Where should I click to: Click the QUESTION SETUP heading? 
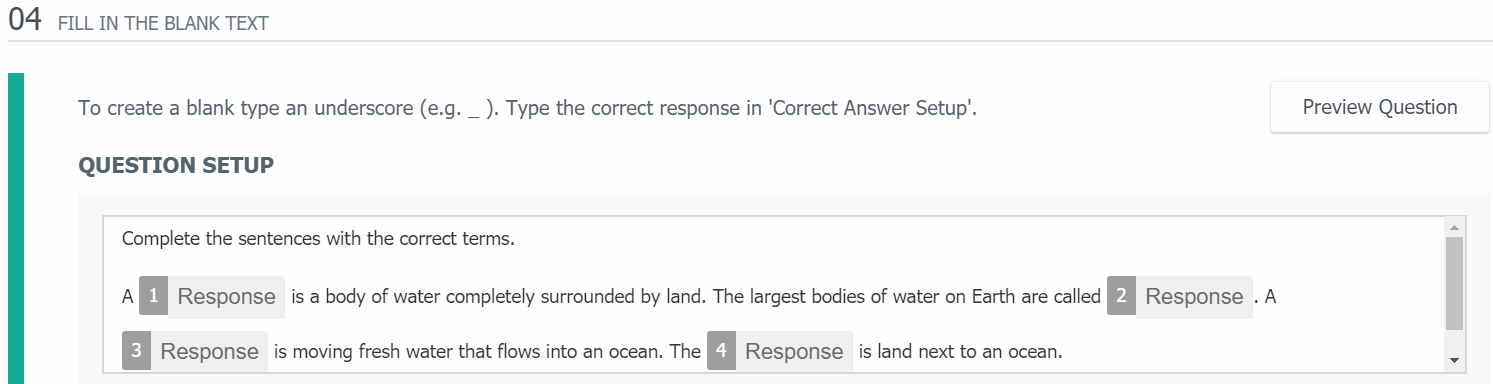pyautogui.click(x=176, y=166)
